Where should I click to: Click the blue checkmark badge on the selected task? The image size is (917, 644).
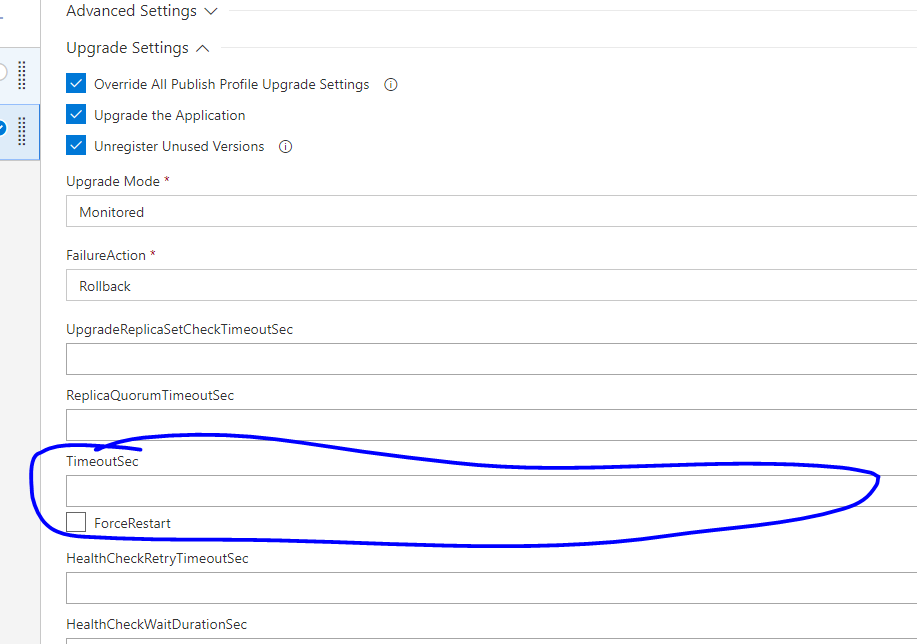[x=4, y=128]
